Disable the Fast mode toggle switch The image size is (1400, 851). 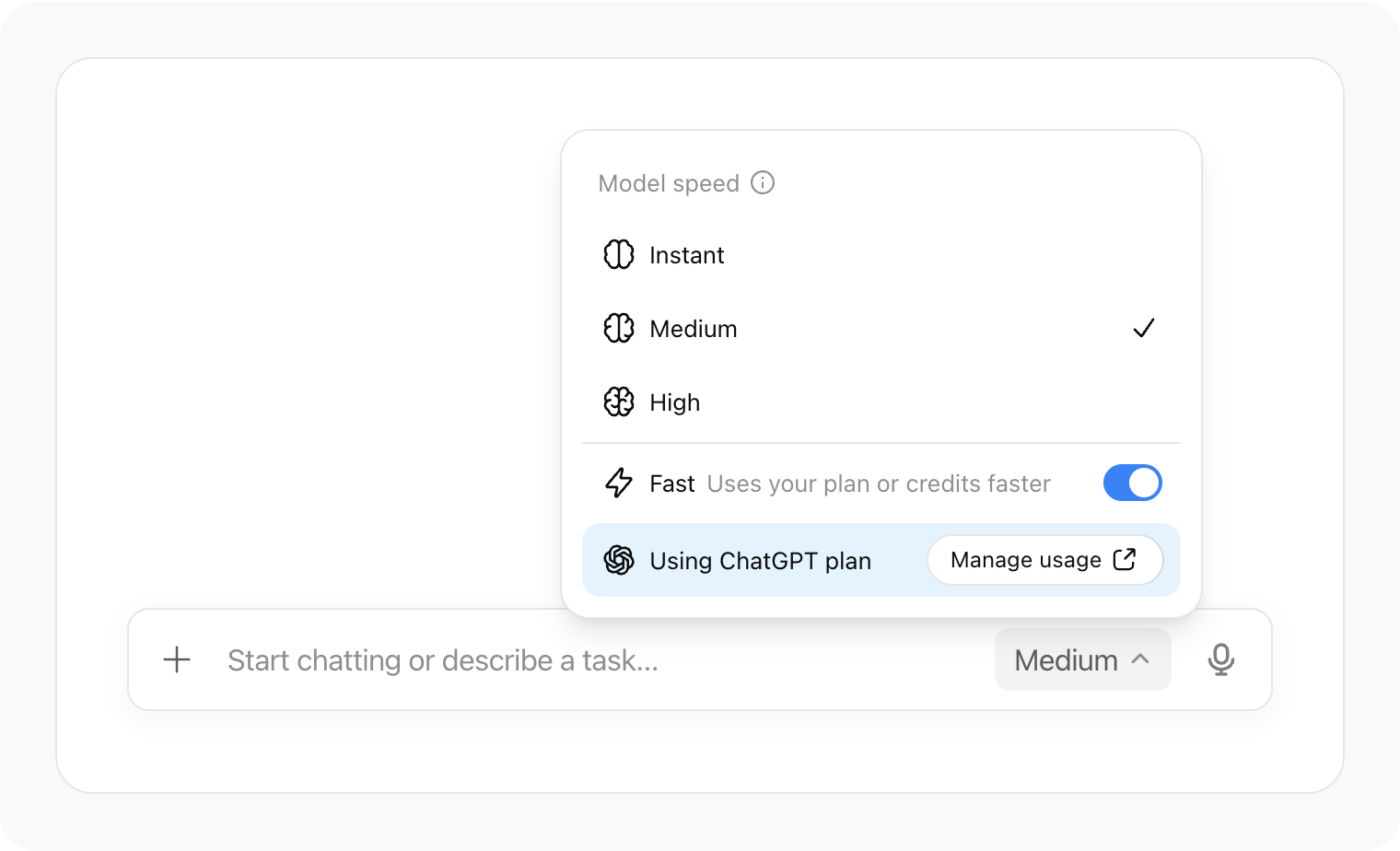point(1133,483)
